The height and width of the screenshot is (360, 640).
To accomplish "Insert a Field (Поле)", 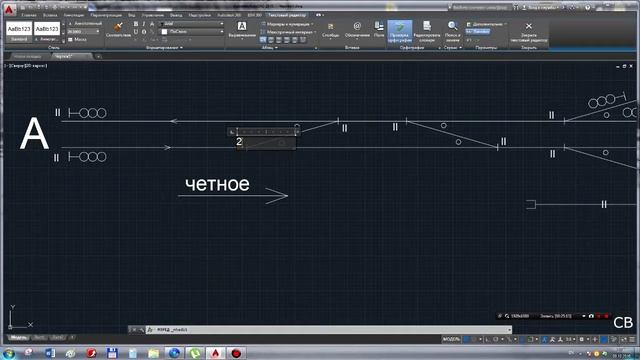I will point(379,29).
